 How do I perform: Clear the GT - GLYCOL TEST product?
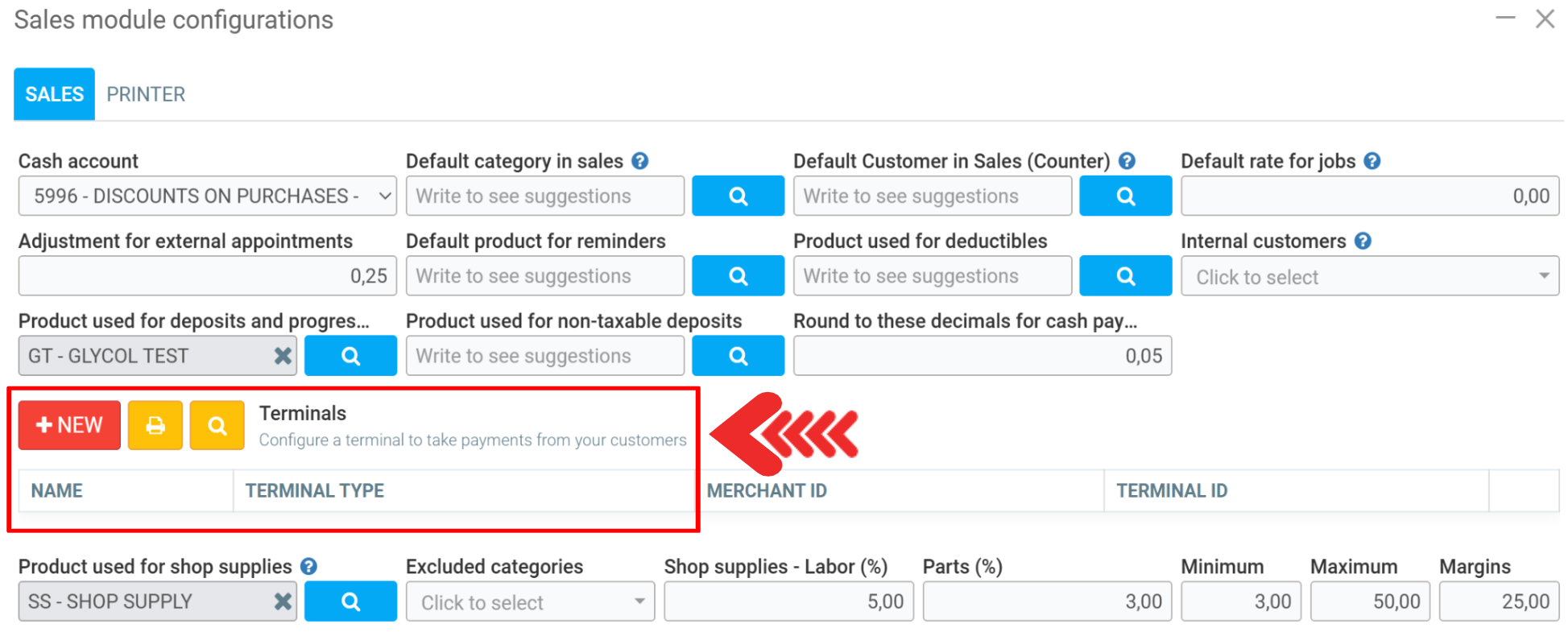click(283, 356)
